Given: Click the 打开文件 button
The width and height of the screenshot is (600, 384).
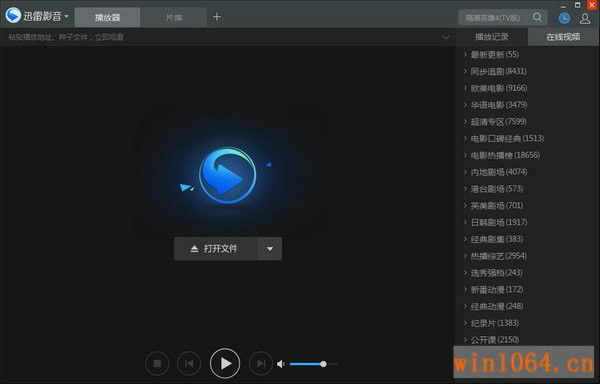Looking at the screenshot, I should click(x=216, y=249).
